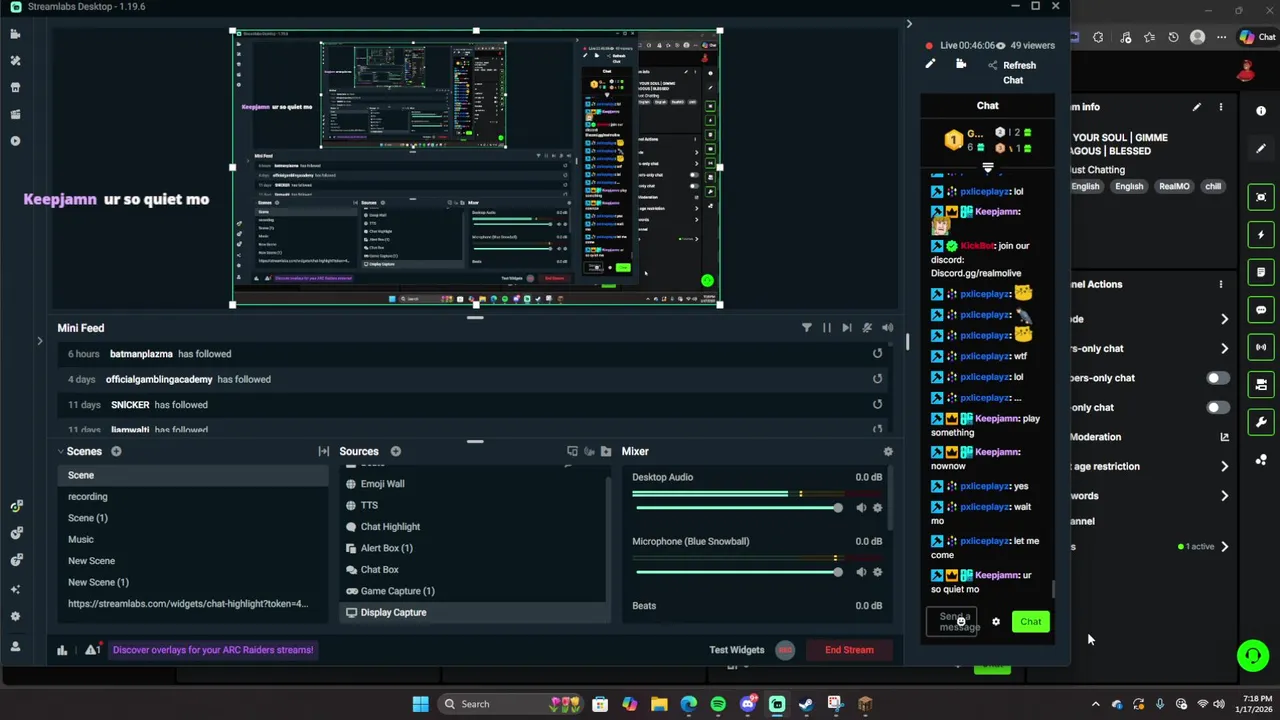The image size is (1280, 720).
Task: Expand subscribers-only chat chevron in browser
Action: tap(1224, 349)
